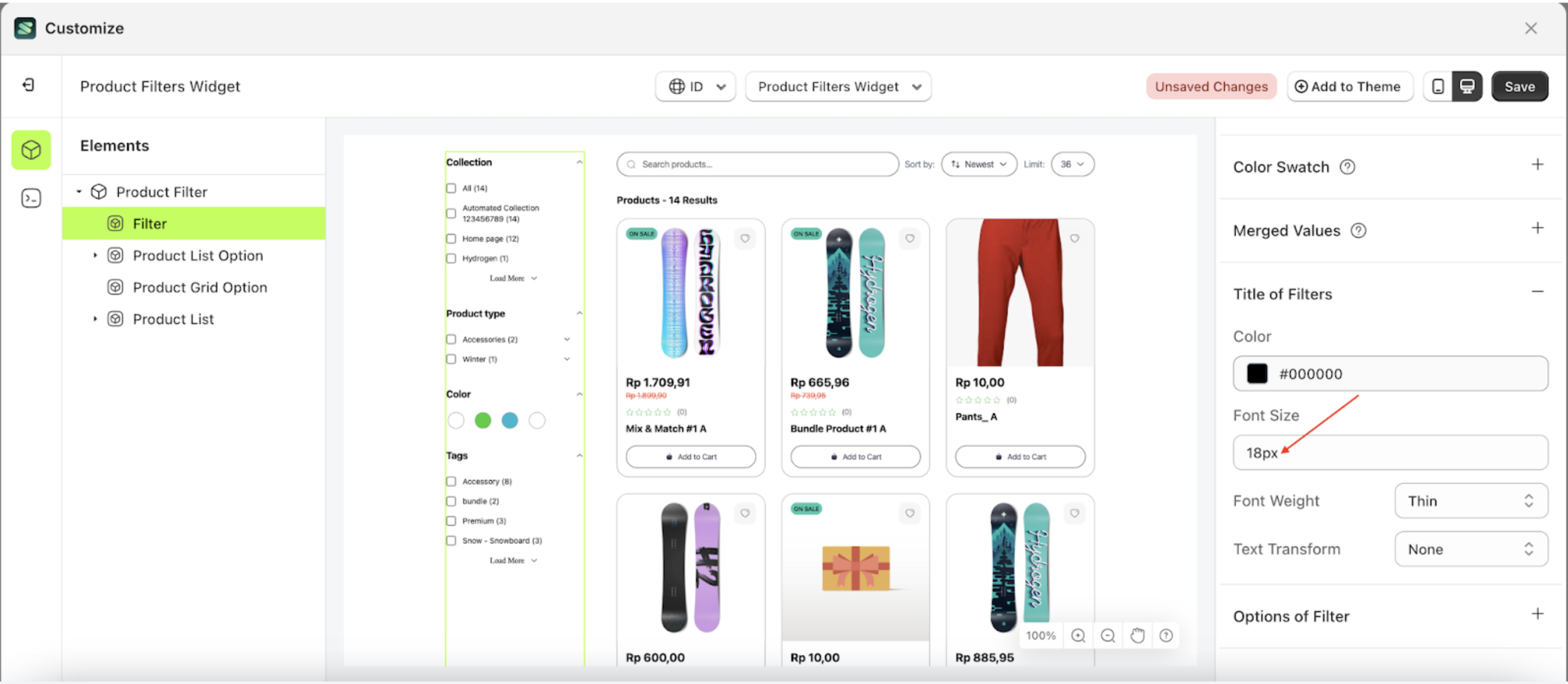Viewport: 1568px width, 684px height.
Task: Select Product List Option tree item
Action: 198,256
